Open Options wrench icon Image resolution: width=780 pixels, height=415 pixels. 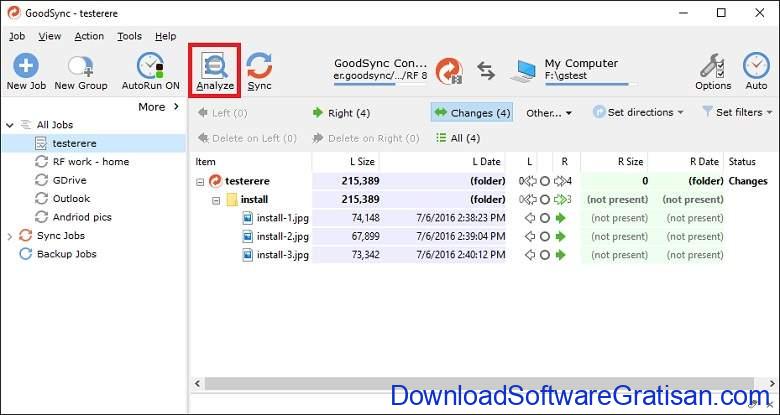714,66
